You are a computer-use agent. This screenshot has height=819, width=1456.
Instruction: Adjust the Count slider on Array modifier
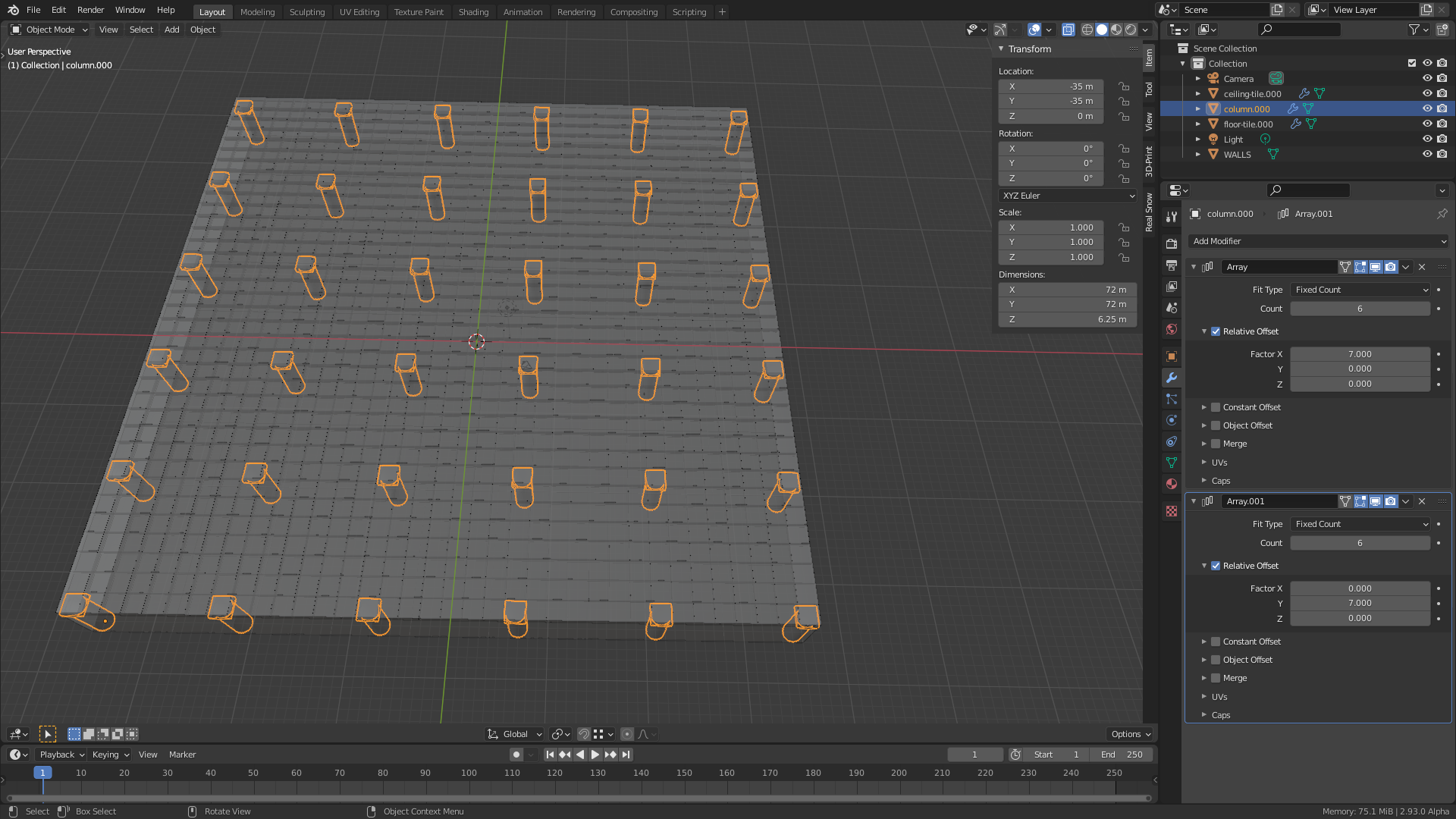click(1360, 309)
